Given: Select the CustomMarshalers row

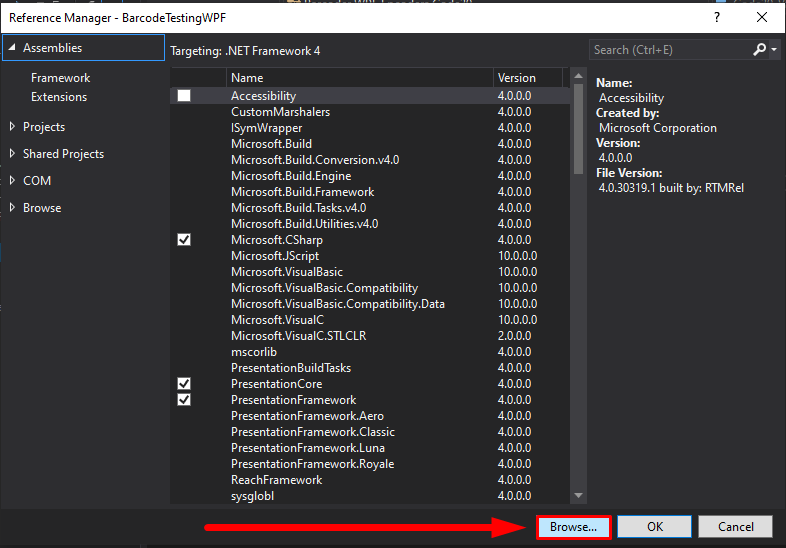Looking at the screenshot, I should point(370,112).
